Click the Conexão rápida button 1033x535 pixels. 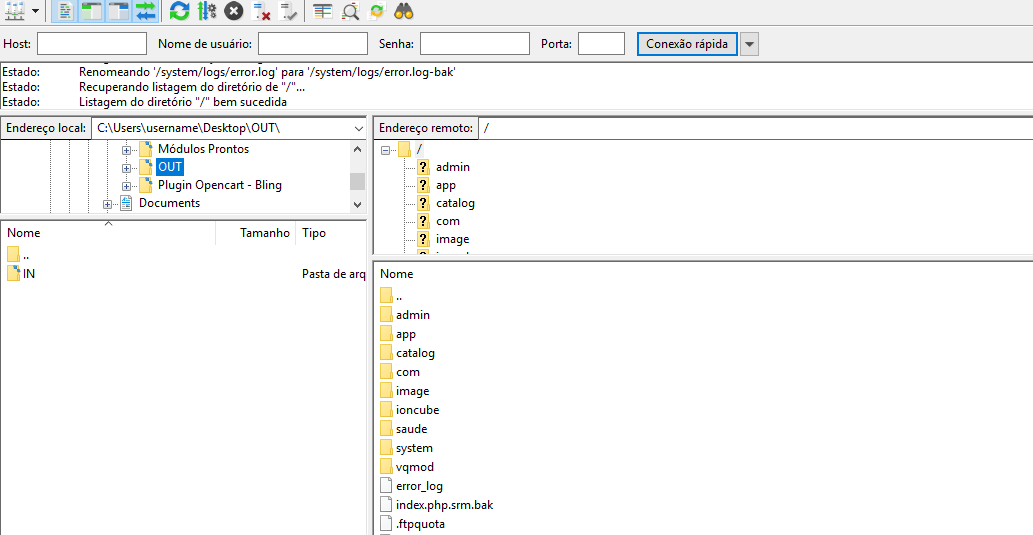[x=687, y=44]
